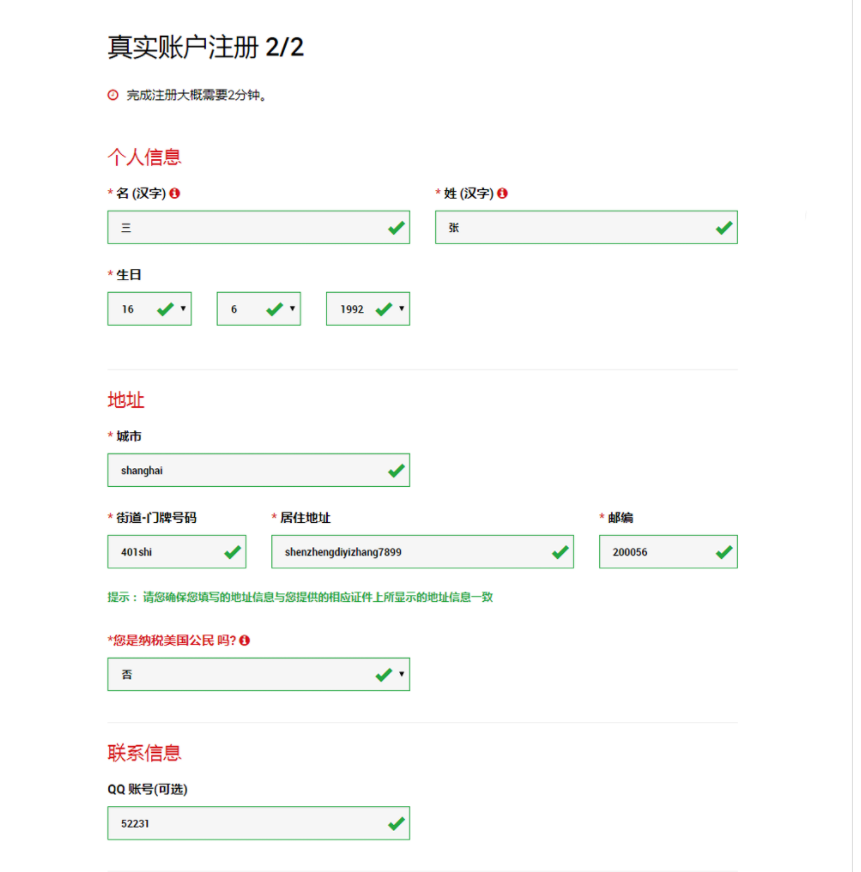Click info icon beside 姓 (汉字) label
This screenshot has height=872, width=861.
(502, 193)
